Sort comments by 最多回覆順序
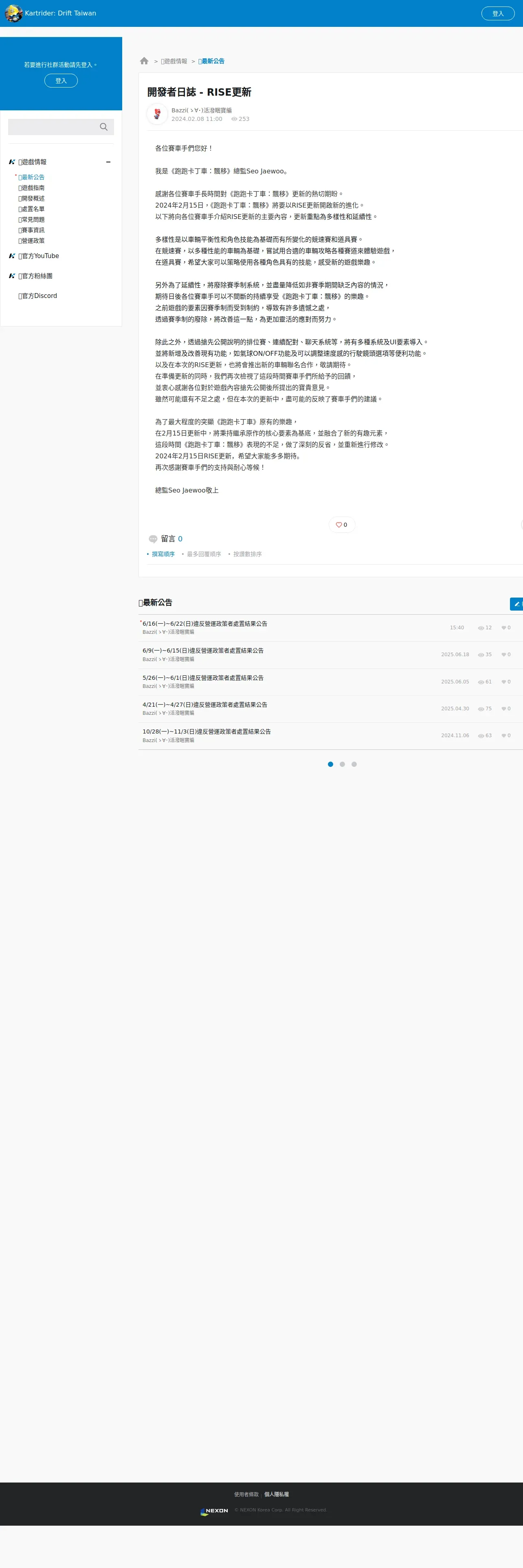This screenshot has width=523, height=1568. 204,554
